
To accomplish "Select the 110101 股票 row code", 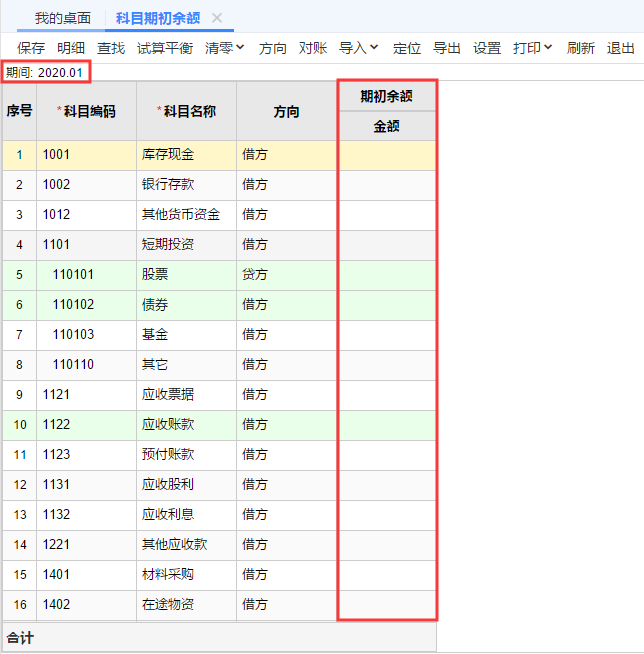I will [86, 275].
